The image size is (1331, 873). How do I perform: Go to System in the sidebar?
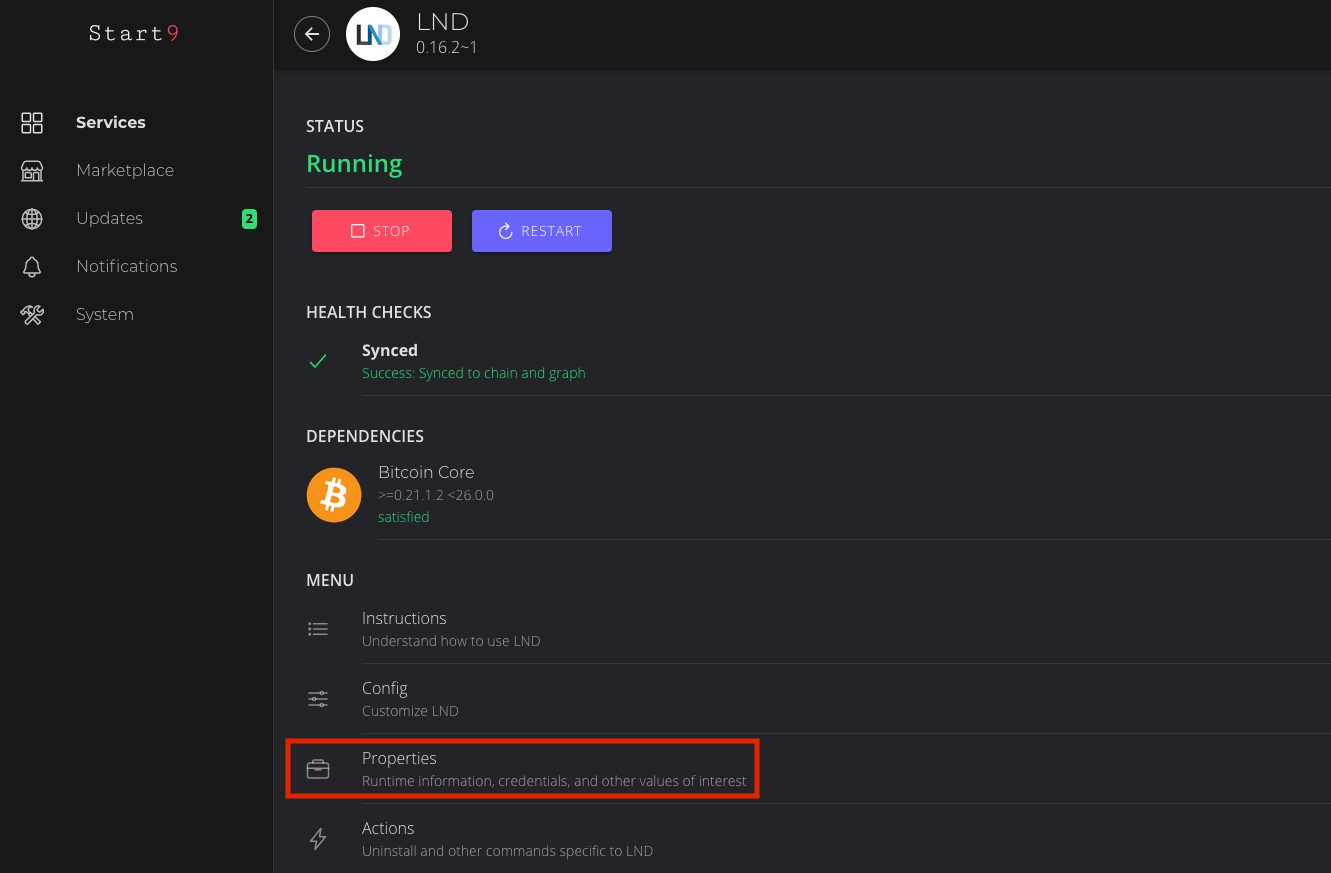(x=105, y=315)
